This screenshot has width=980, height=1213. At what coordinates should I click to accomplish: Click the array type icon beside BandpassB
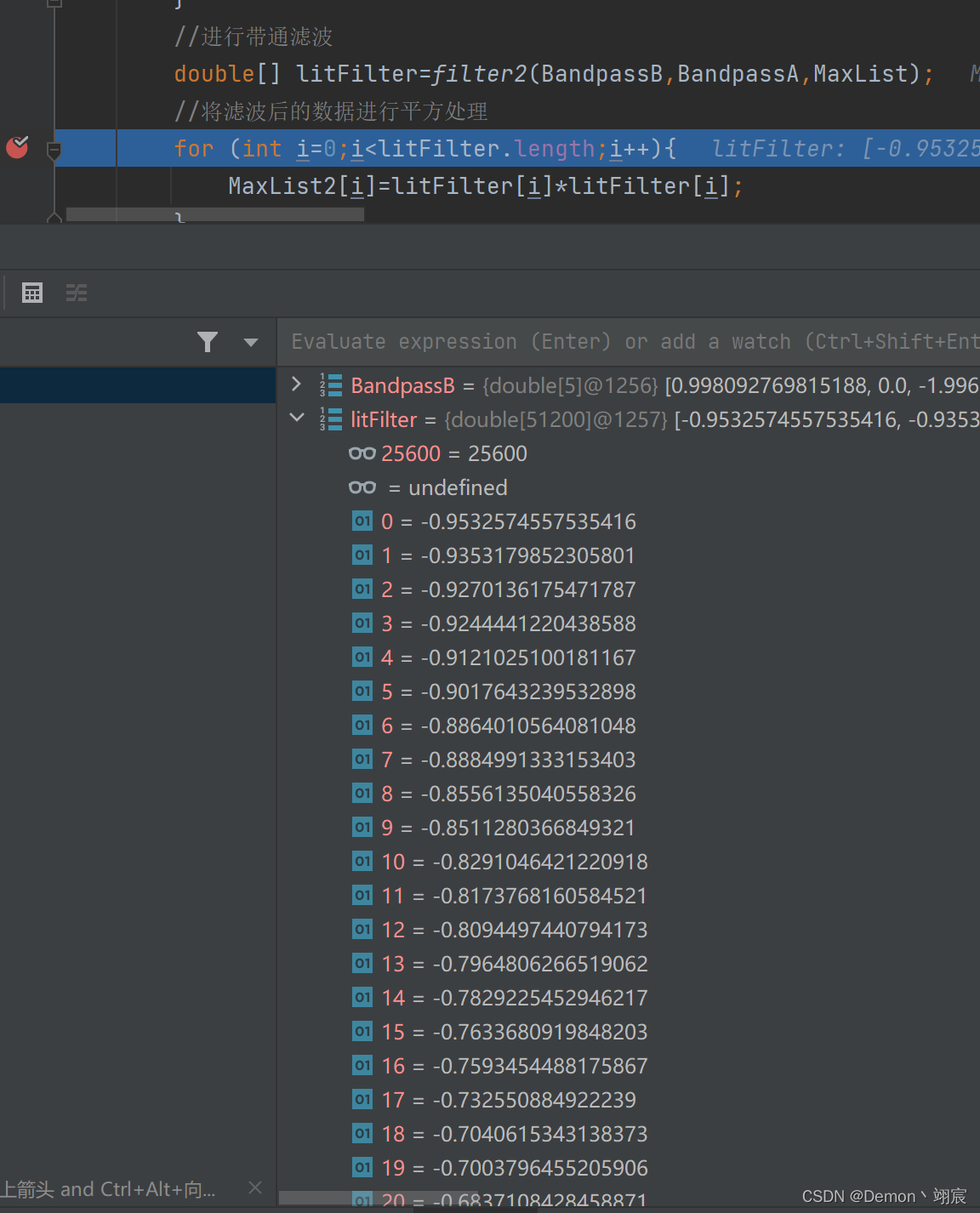(330, 384)
